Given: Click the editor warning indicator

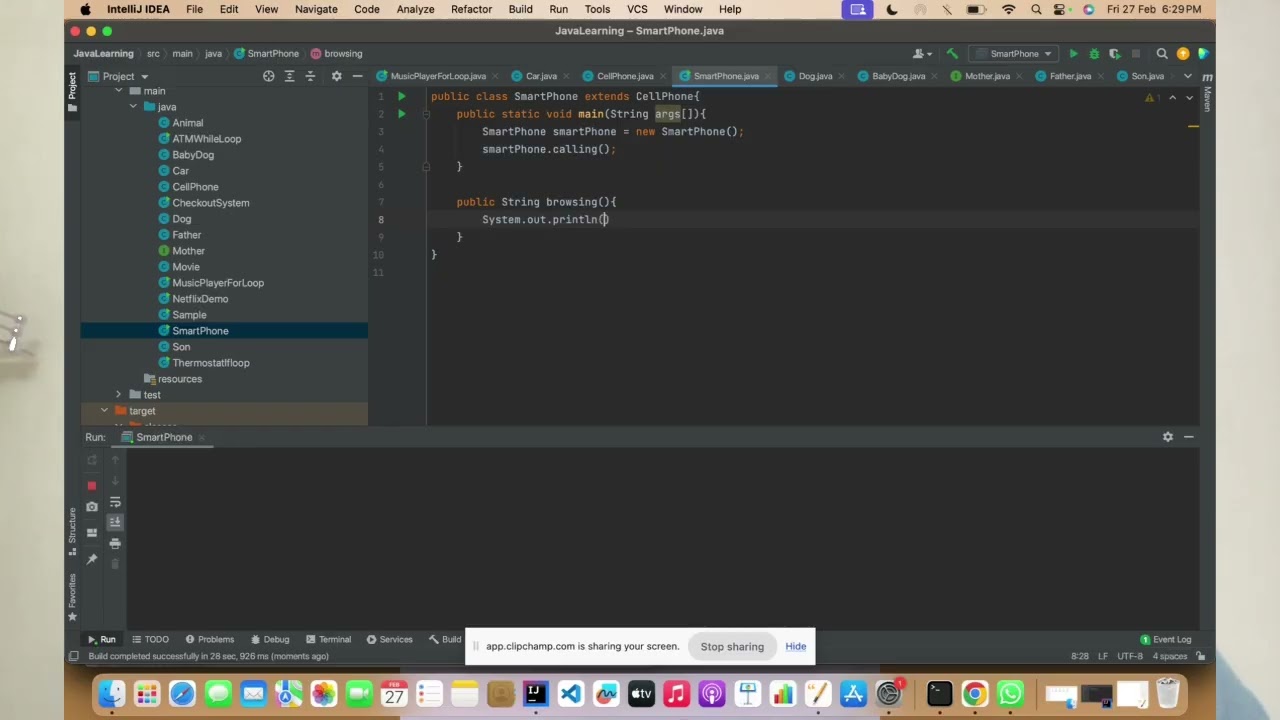Looking at the screenshot, I should (1152, 98).
